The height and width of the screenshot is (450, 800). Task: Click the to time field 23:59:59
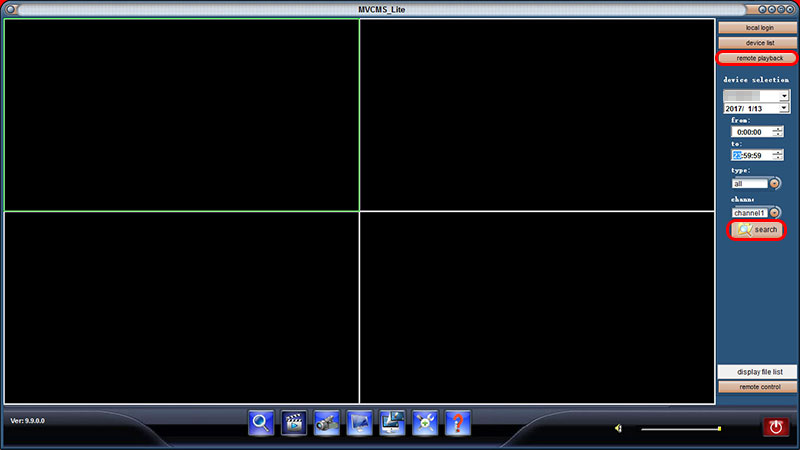(x=752, y=155)
